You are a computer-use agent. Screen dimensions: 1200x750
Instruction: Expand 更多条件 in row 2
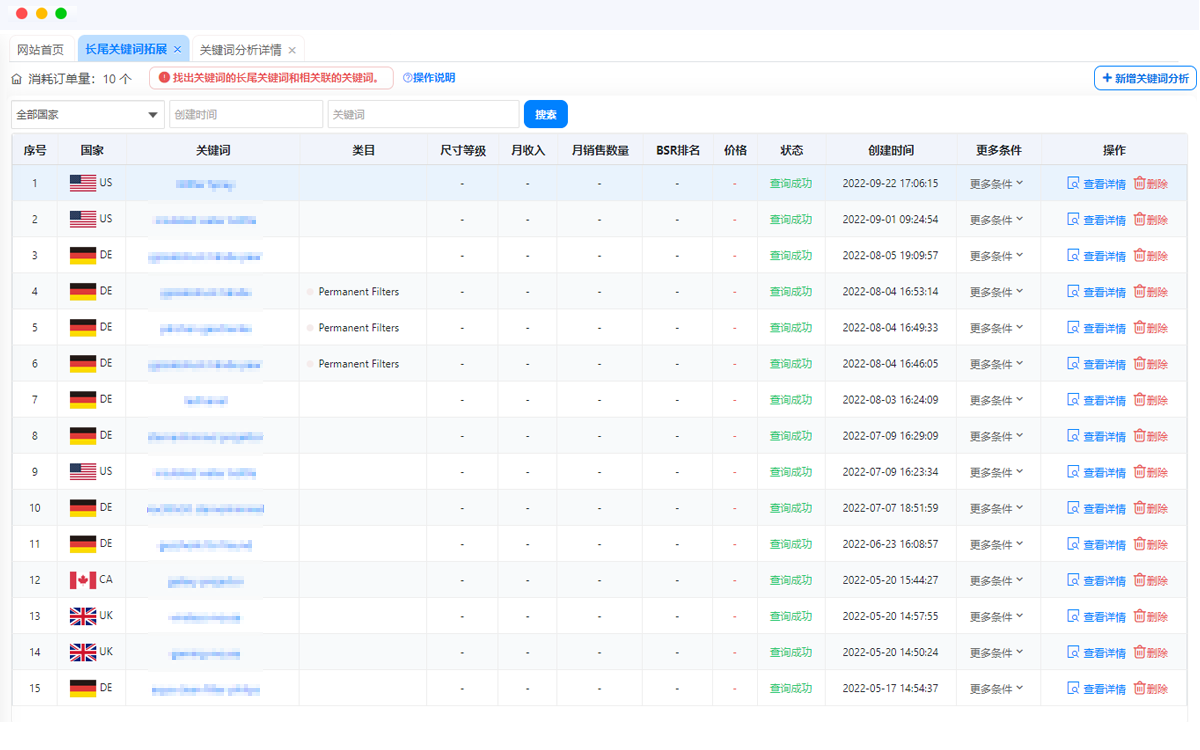996,220
